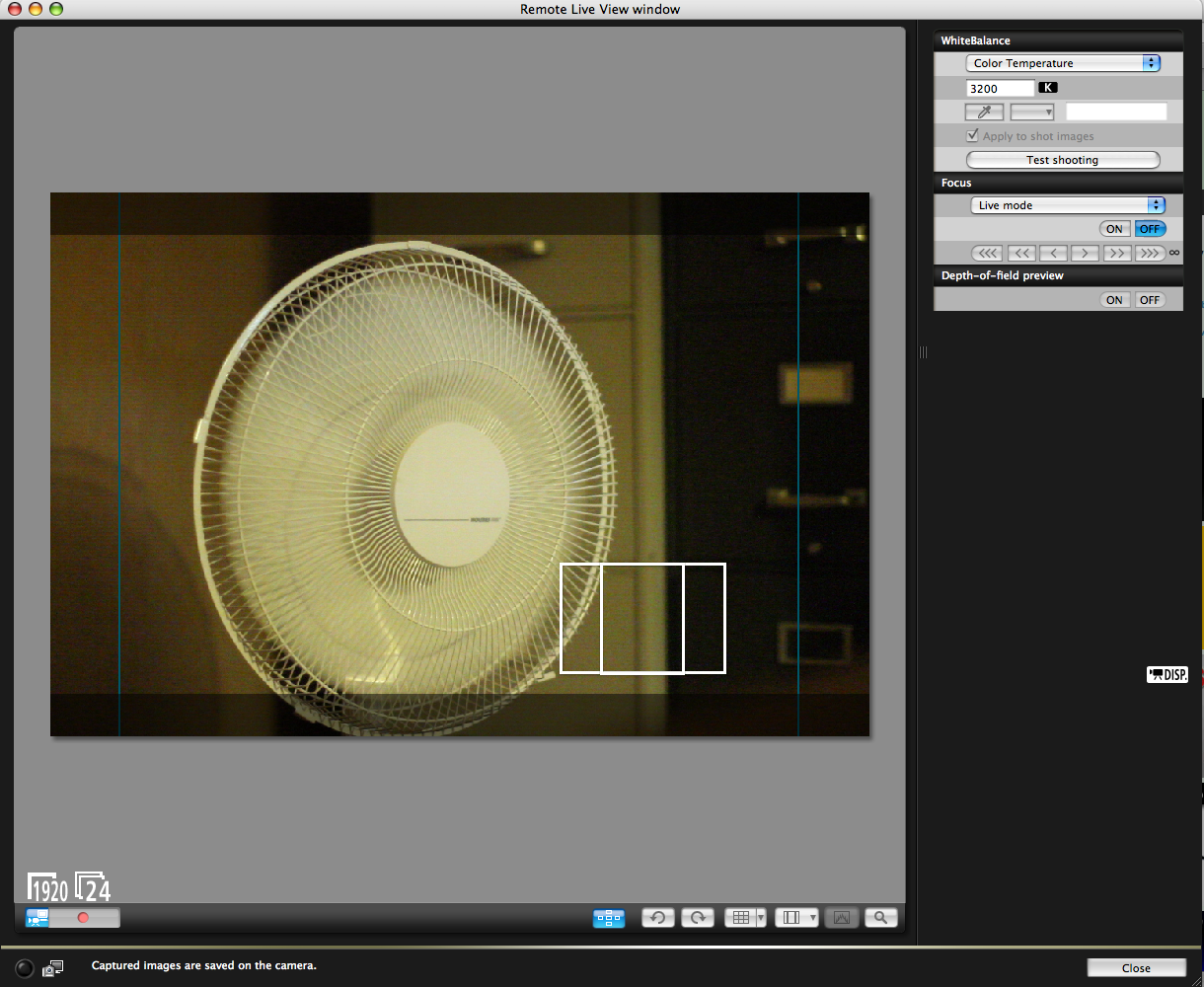Turn Focus live mode OFF
Screen dimensions: 1204x987
1150,229
